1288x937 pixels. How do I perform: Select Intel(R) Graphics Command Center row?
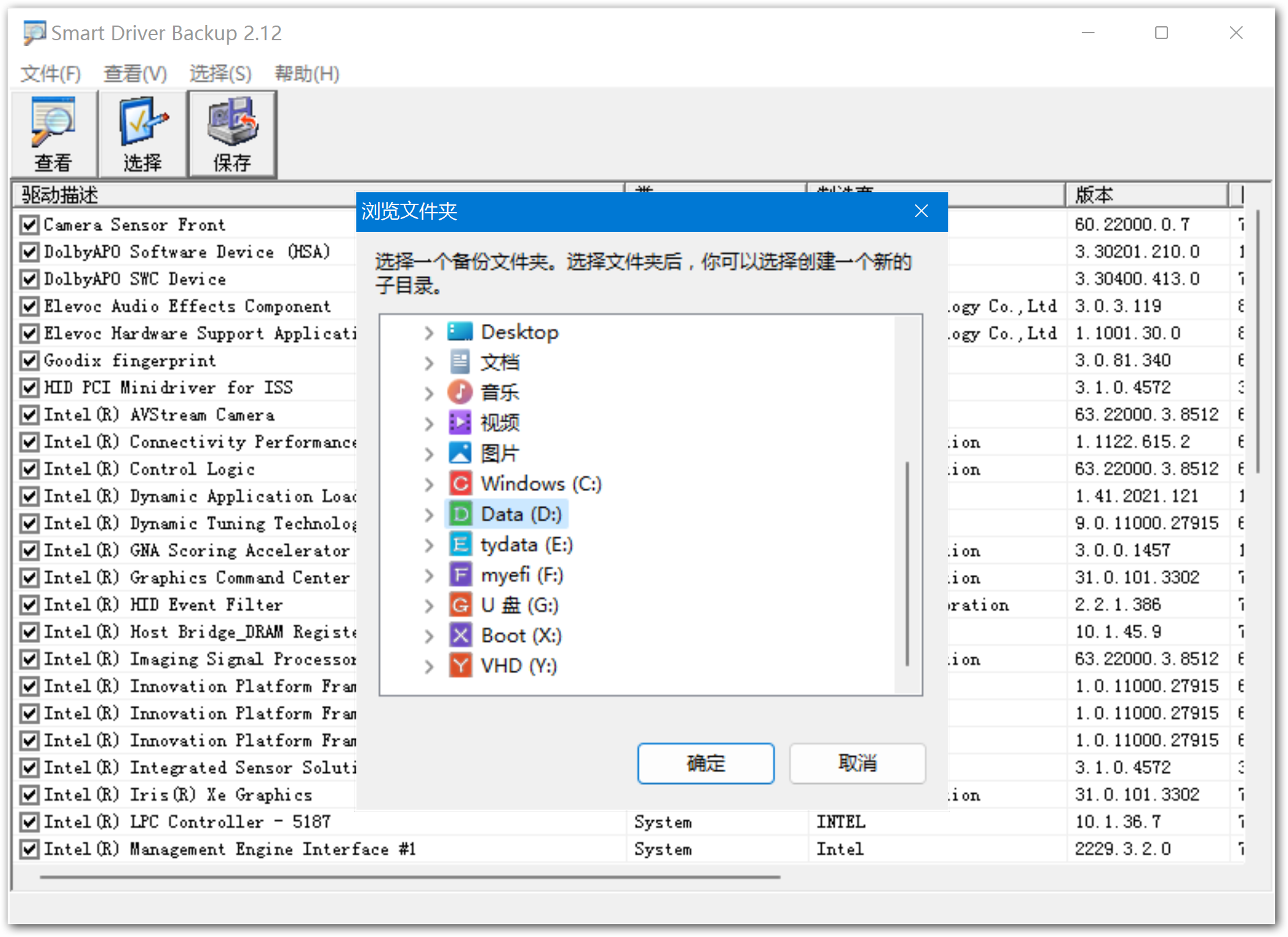[197, 577]
